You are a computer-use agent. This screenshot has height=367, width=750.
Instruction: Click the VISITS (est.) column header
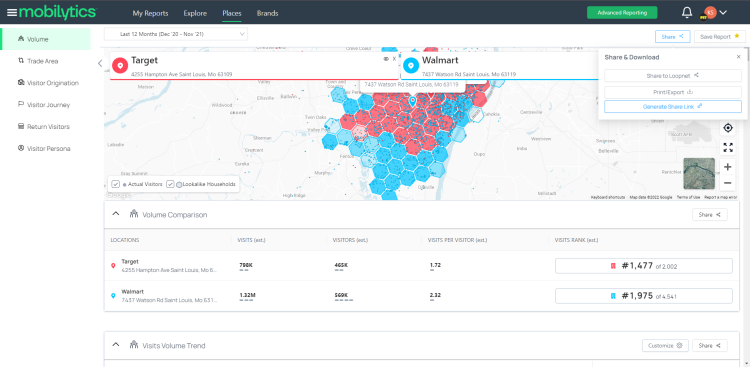click(252, 240)
